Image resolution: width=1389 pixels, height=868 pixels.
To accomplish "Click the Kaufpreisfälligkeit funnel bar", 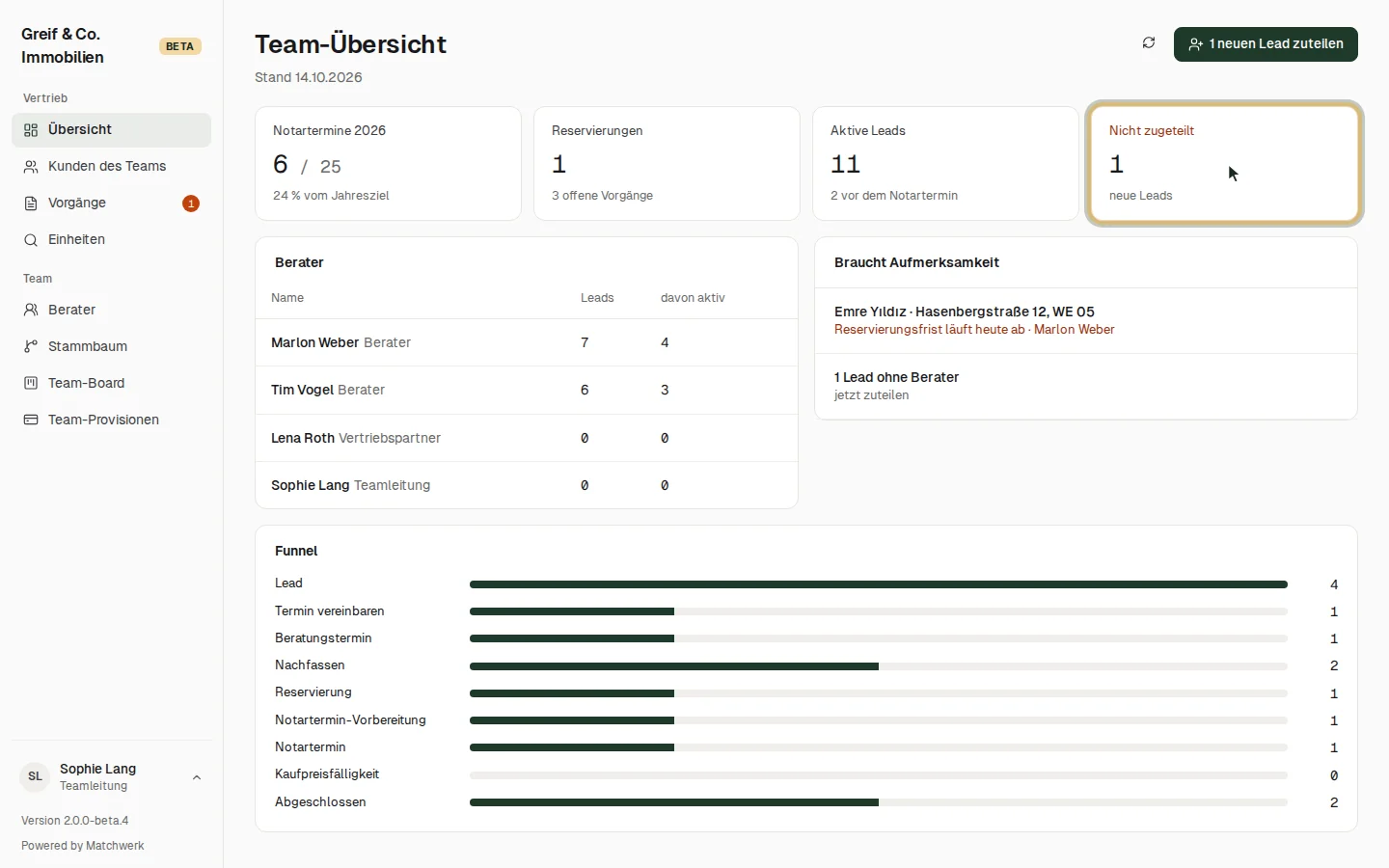I will pos(879,775).
